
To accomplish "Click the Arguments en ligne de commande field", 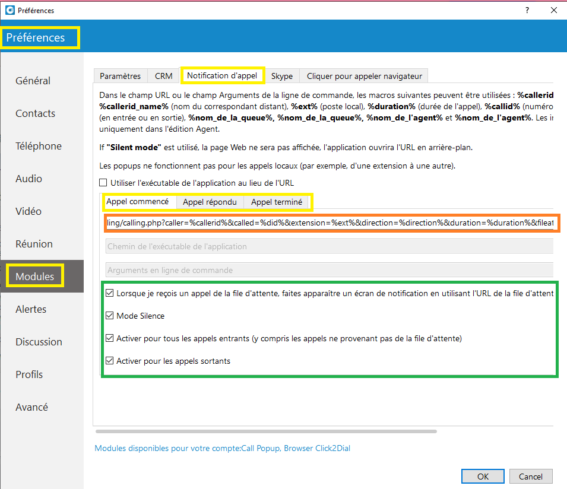I will point(329,270).
